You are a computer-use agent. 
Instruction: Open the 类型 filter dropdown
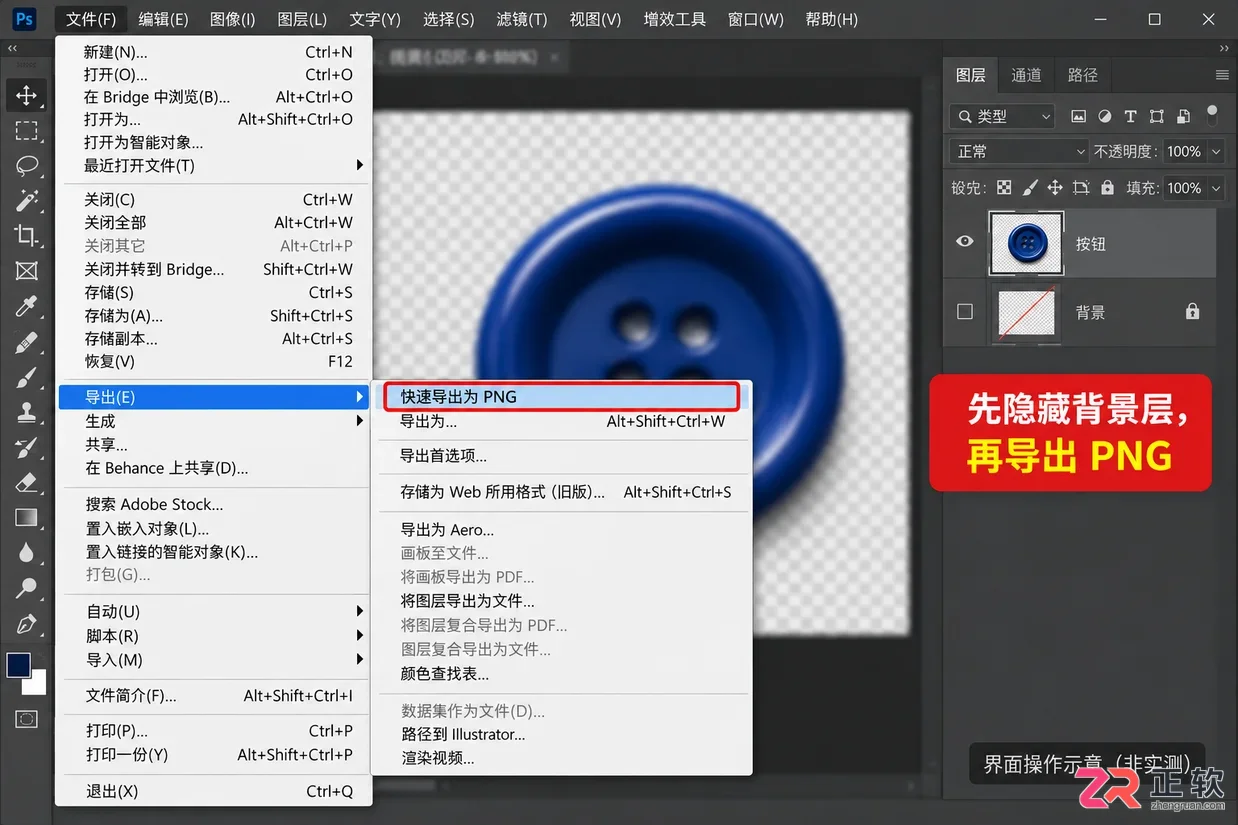[1002, 116]
